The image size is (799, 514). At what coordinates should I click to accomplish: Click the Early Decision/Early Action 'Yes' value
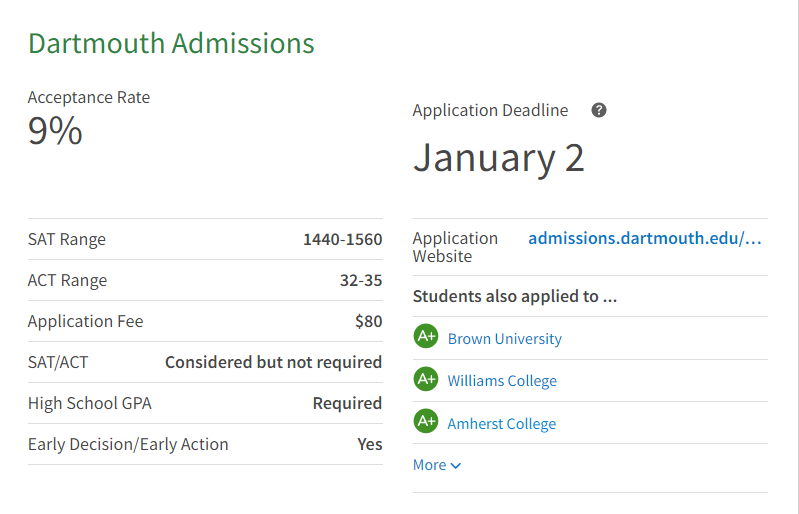click(370, 444)
